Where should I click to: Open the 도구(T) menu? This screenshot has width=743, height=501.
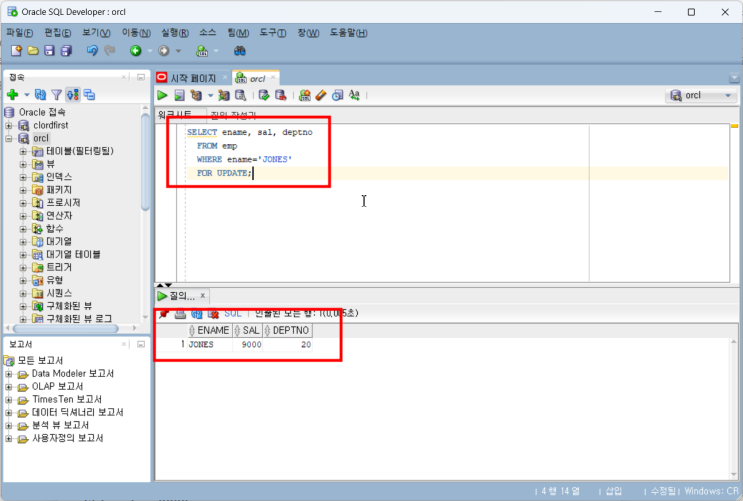272,33
